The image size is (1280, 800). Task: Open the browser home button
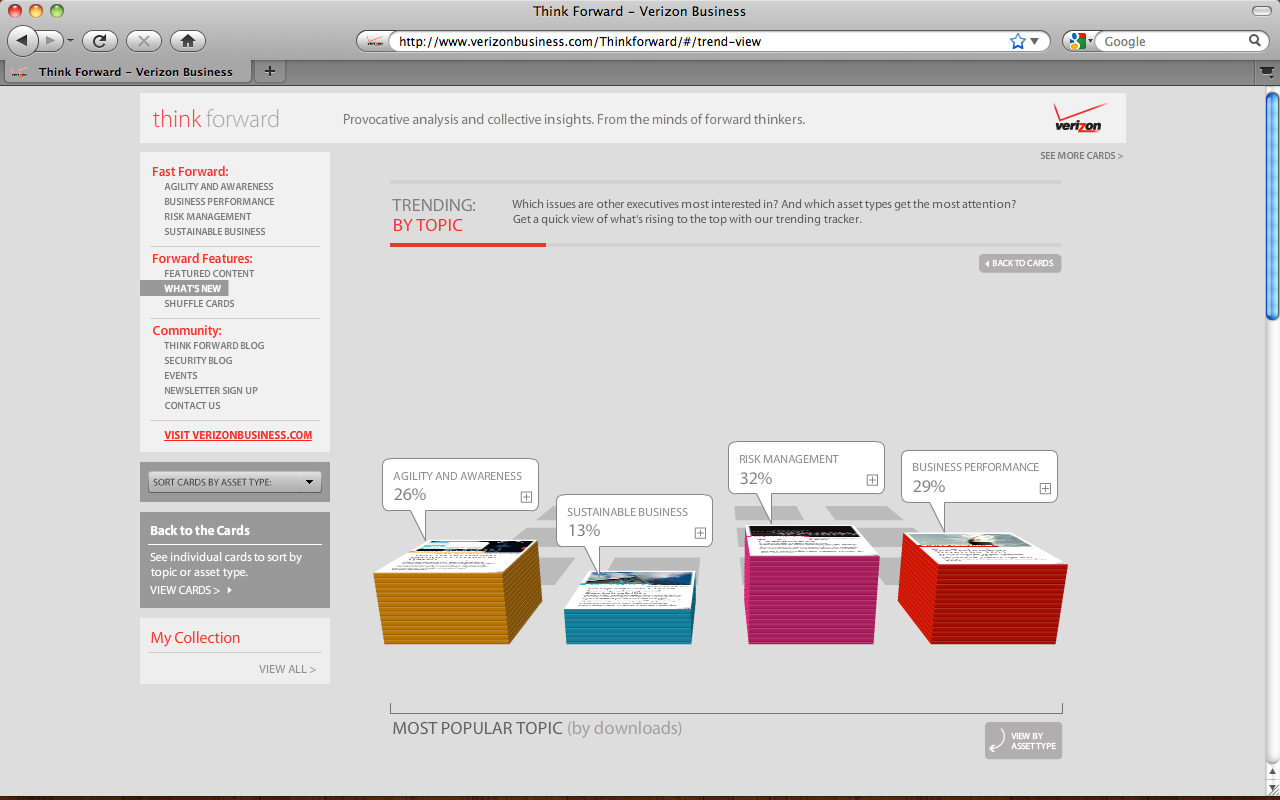click(188, 41)
